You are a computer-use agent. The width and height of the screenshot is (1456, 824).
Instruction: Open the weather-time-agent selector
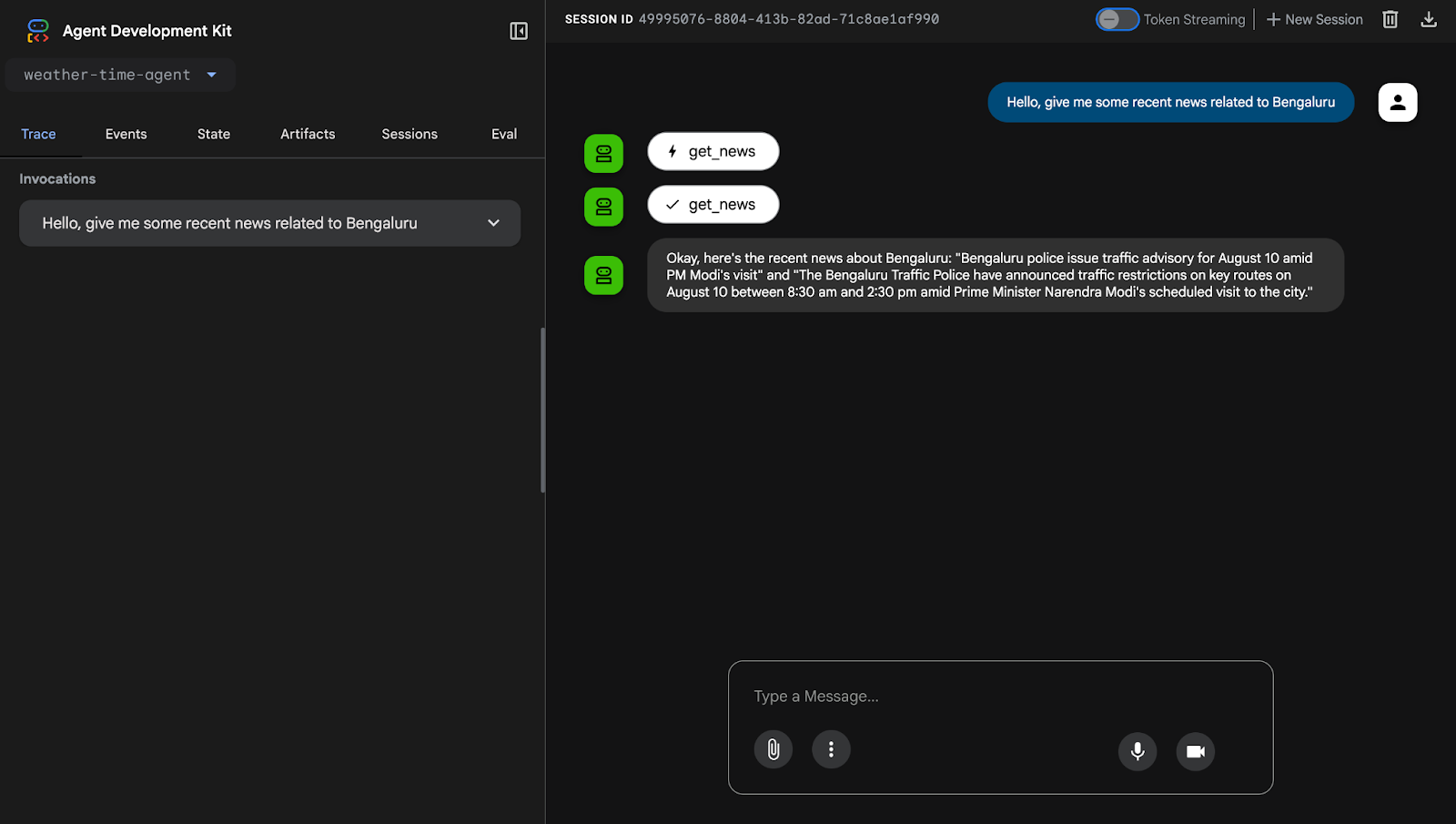pyautogui.click(x=119, y=75)
